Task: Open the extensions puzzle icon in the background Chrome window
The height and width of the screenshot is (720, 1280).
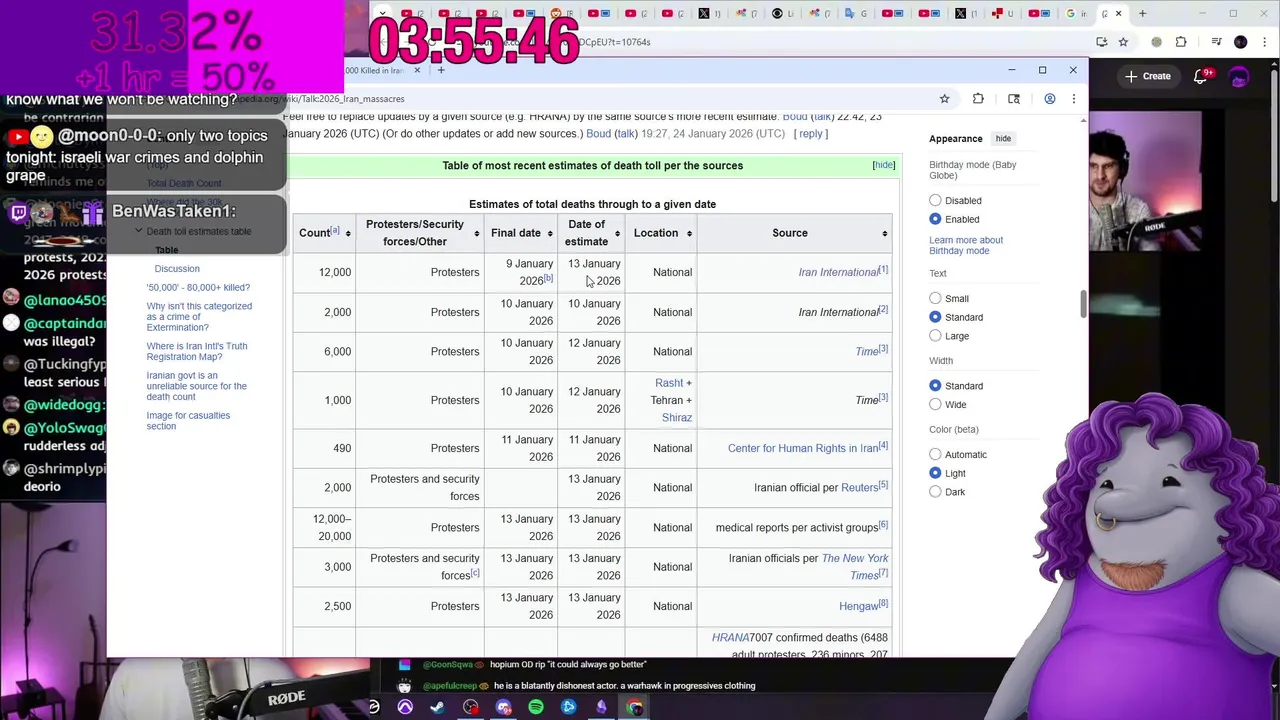Action: pos(1181,42)
